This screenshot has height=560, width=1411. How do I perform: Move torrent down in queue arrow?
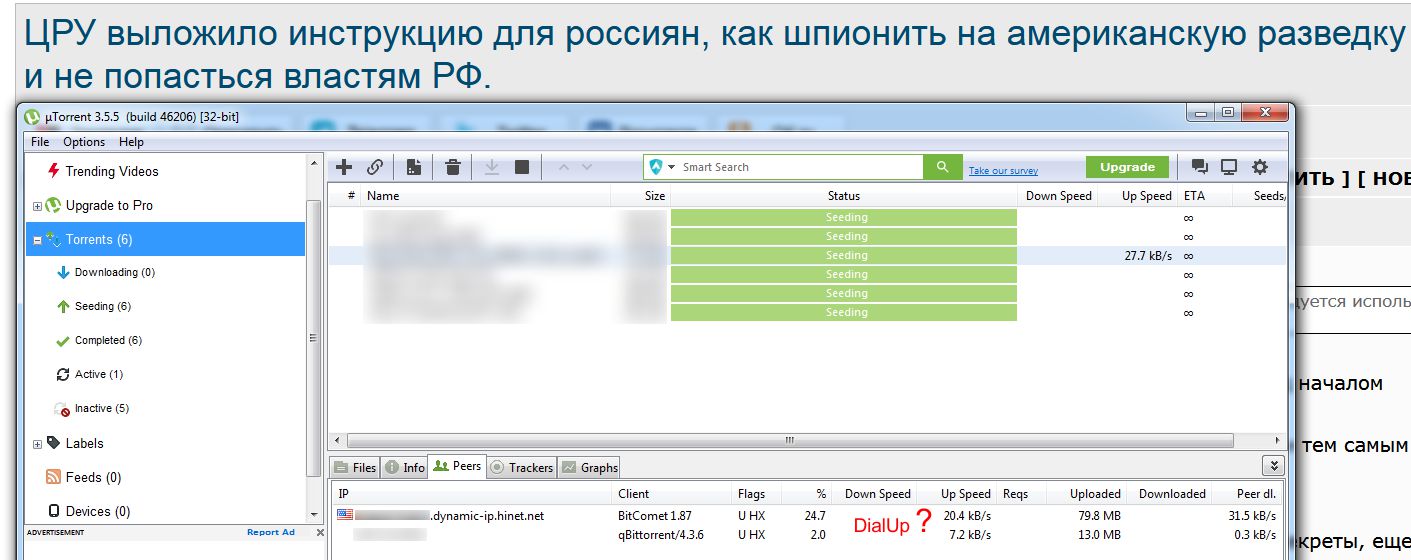click(587, 167)
